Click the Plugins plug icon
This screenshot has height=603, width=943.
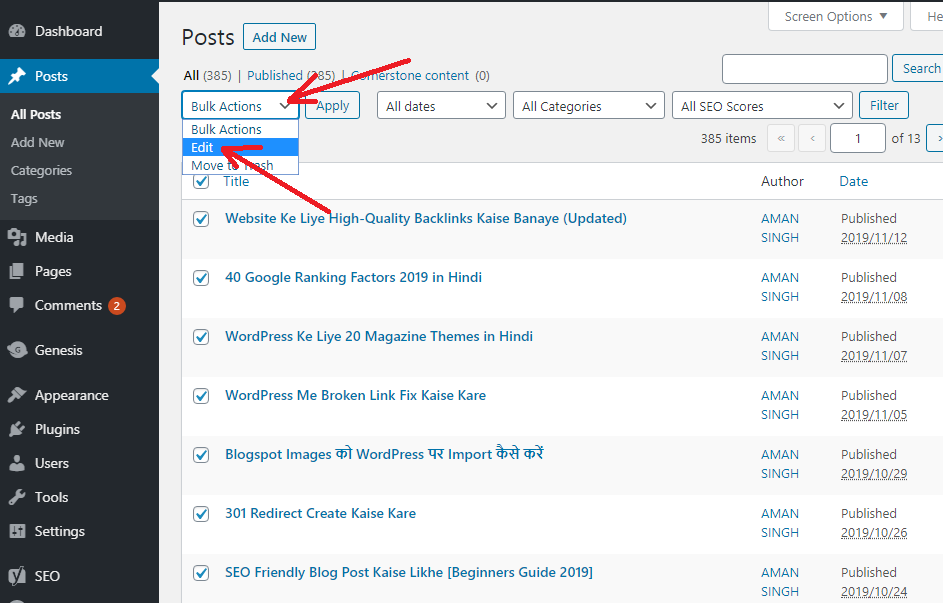coord(17,429)
